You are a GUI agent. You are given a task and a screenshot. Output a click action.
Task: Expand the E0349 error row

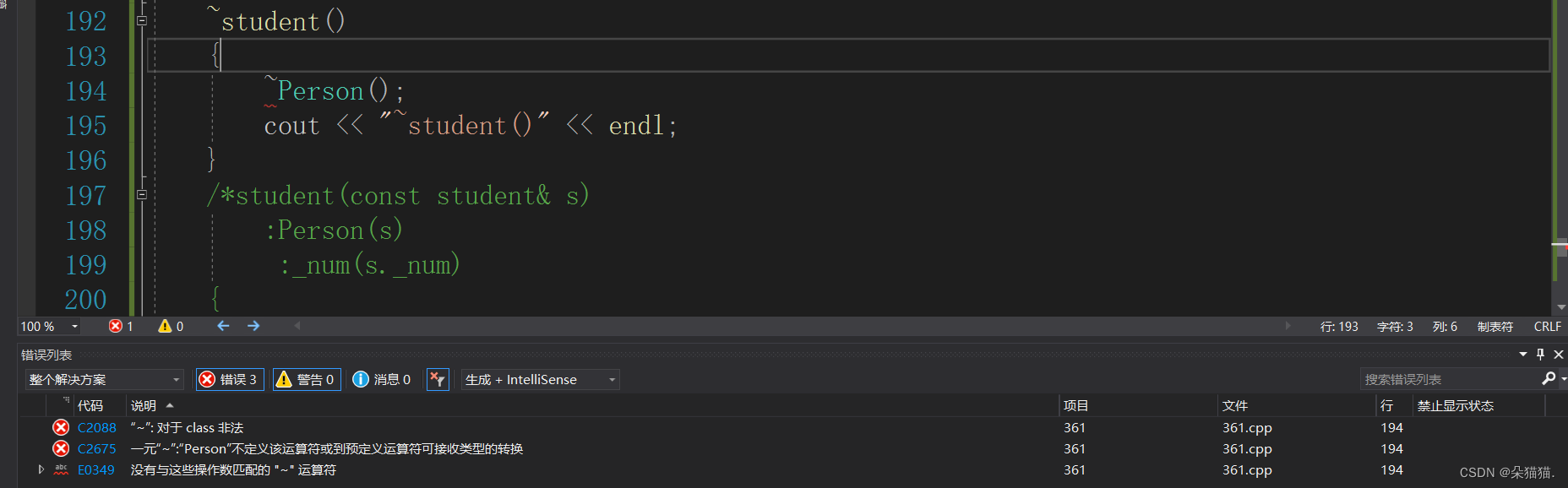pyautogui.click(x=41, y=469)
